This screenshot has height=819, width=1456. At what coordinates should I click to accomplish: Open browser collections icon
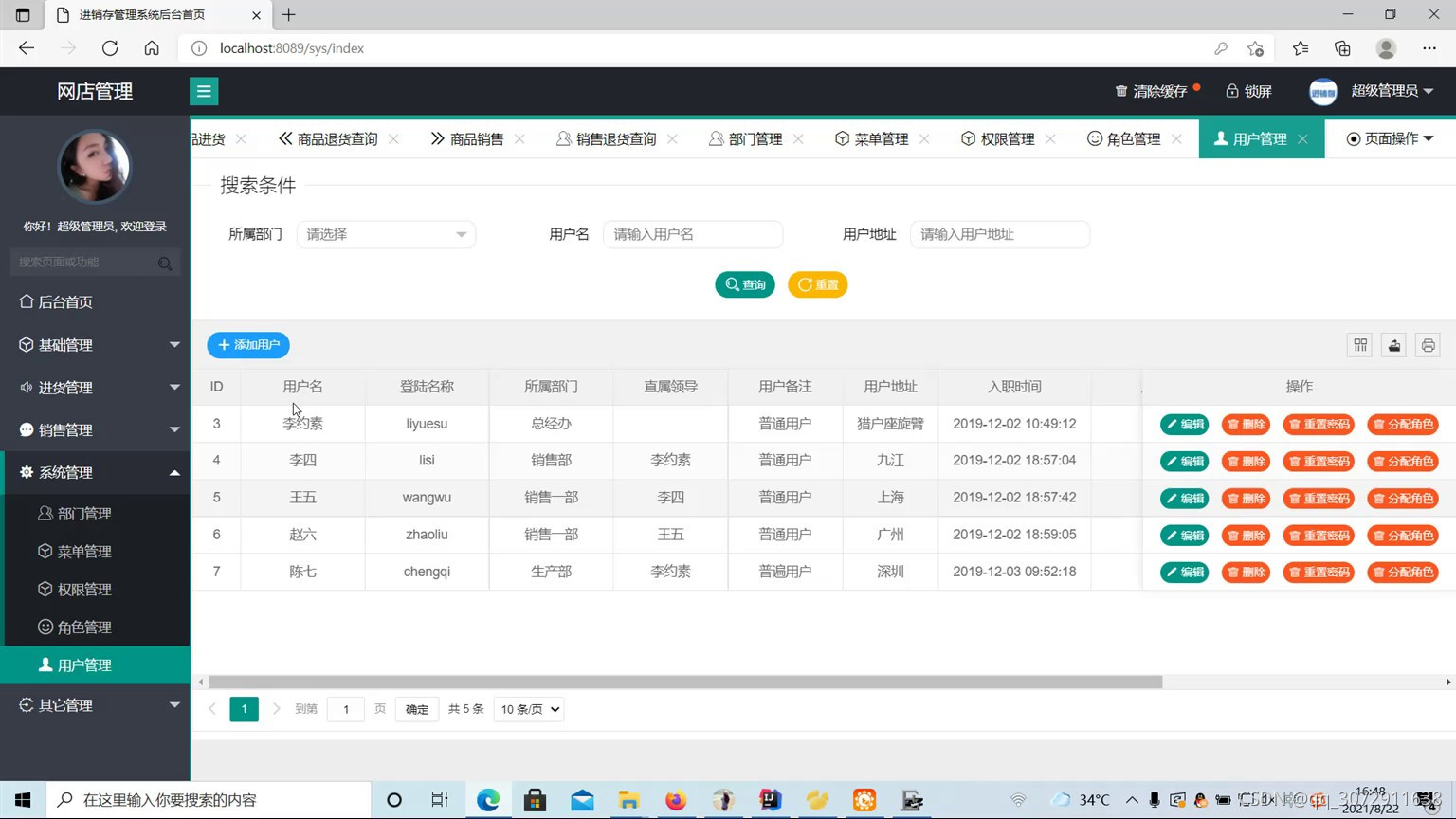click(x=1342, y=48)
